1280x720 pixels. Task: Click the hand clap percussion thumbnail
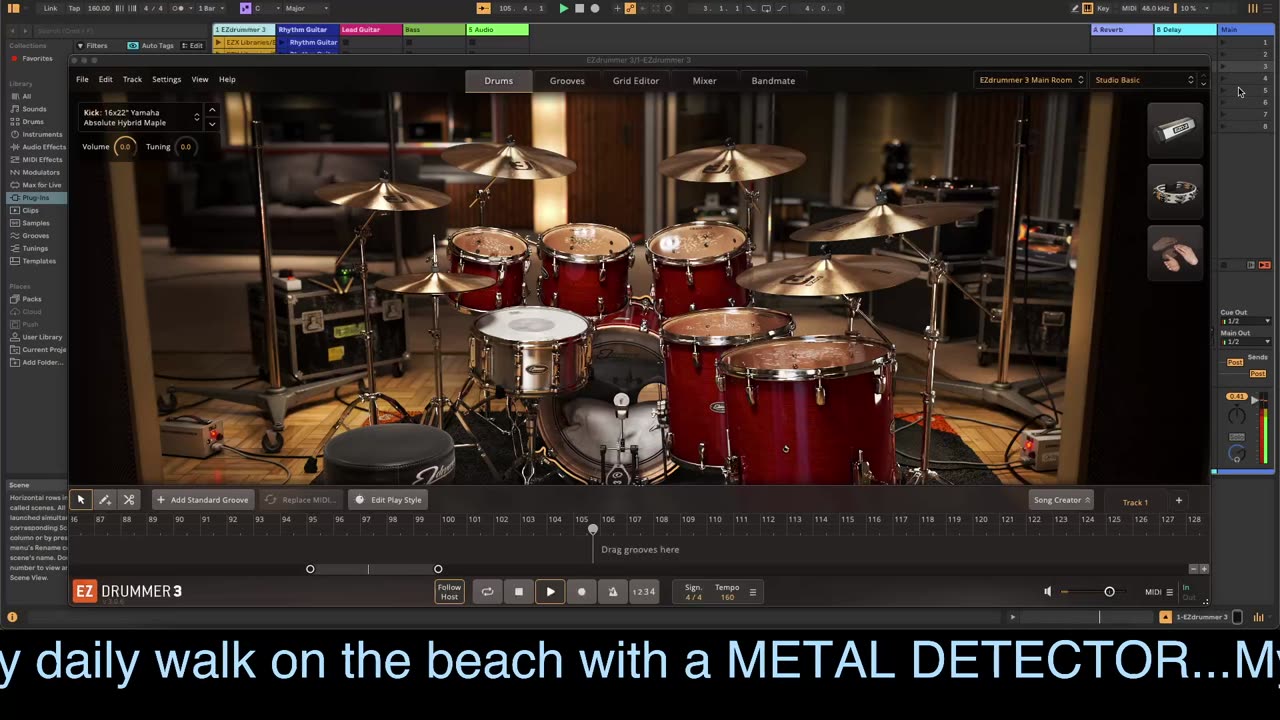[1175, 252]
